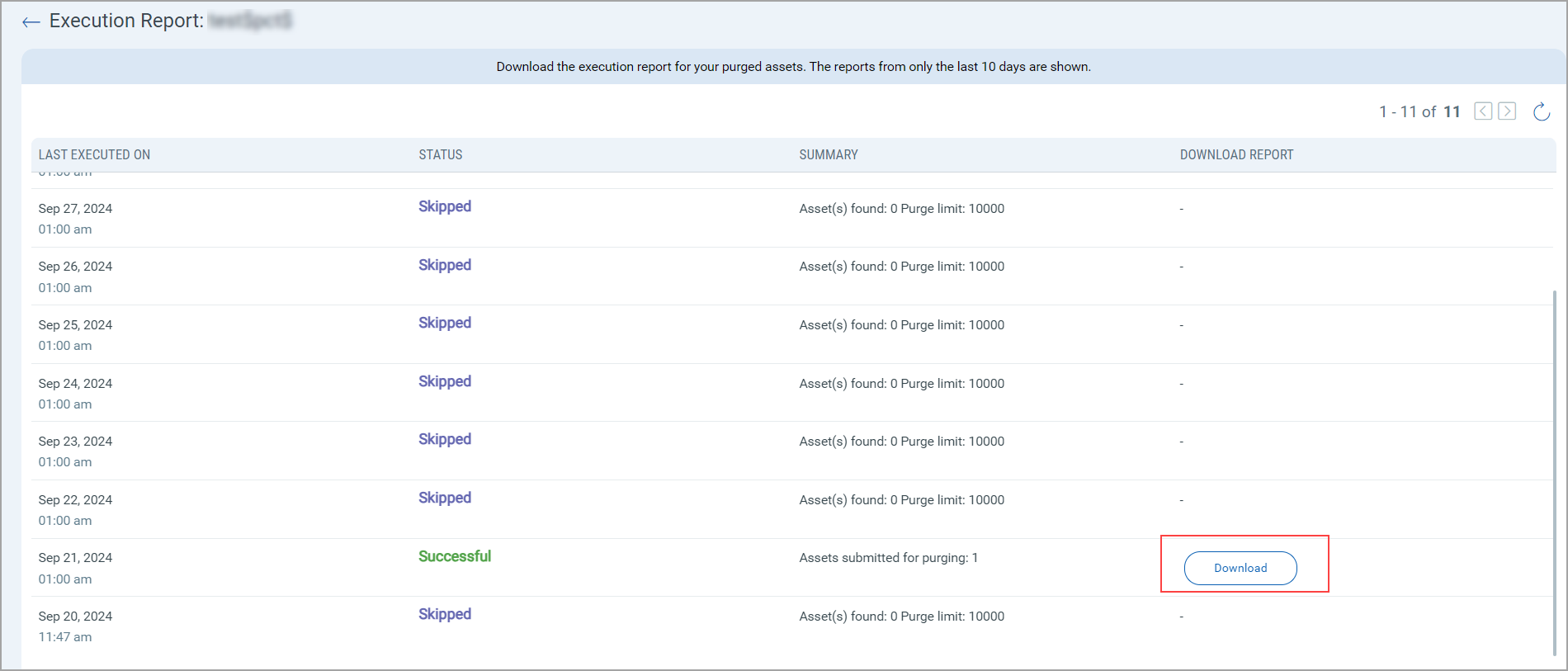Viewport: 1568px width, 671px height.
Task: Click Skipped status for Sep 27, 2024
Action: pos(445,206)
